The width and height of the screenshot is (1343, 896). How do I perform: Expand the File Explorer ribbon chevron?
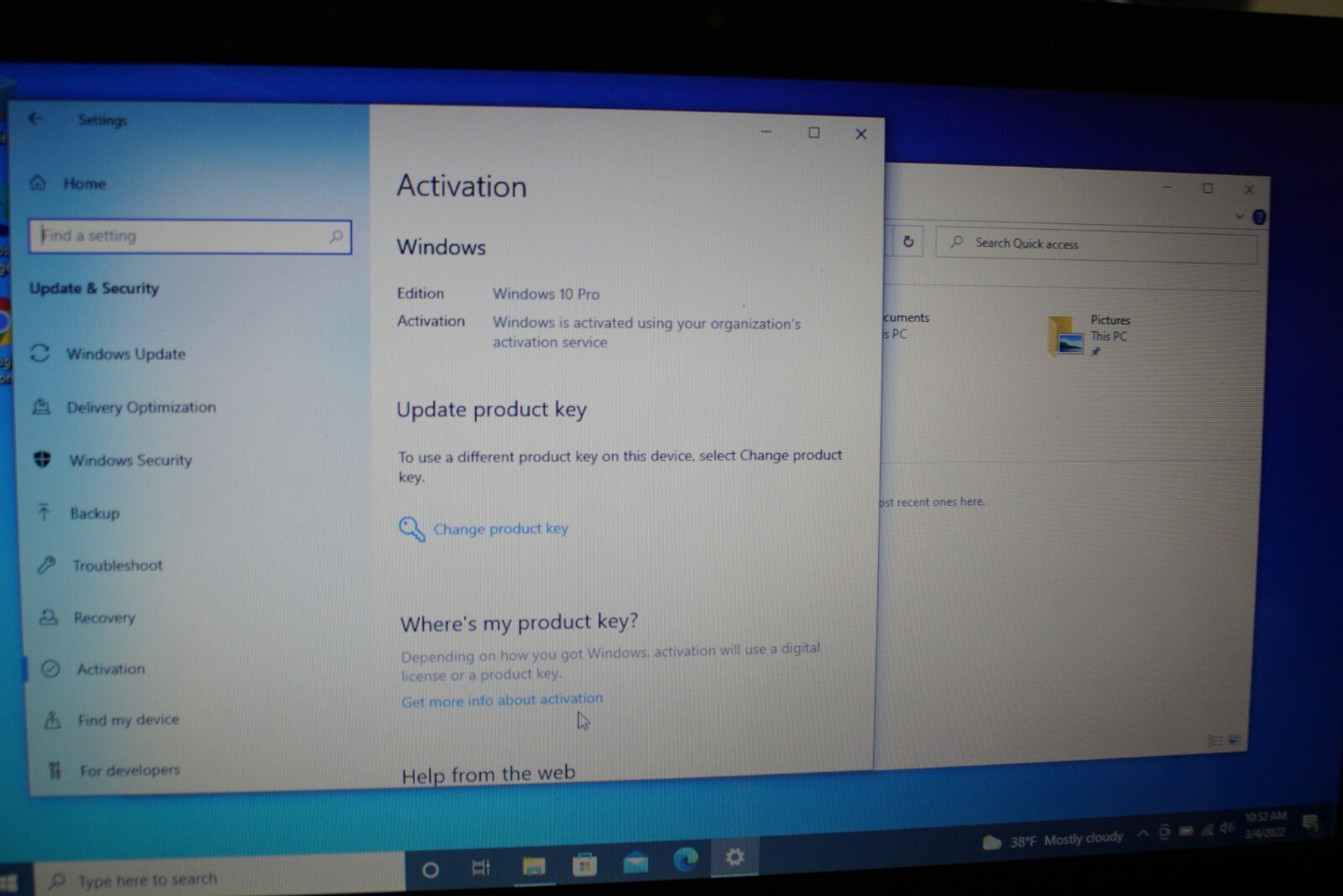click(1239, 216)
